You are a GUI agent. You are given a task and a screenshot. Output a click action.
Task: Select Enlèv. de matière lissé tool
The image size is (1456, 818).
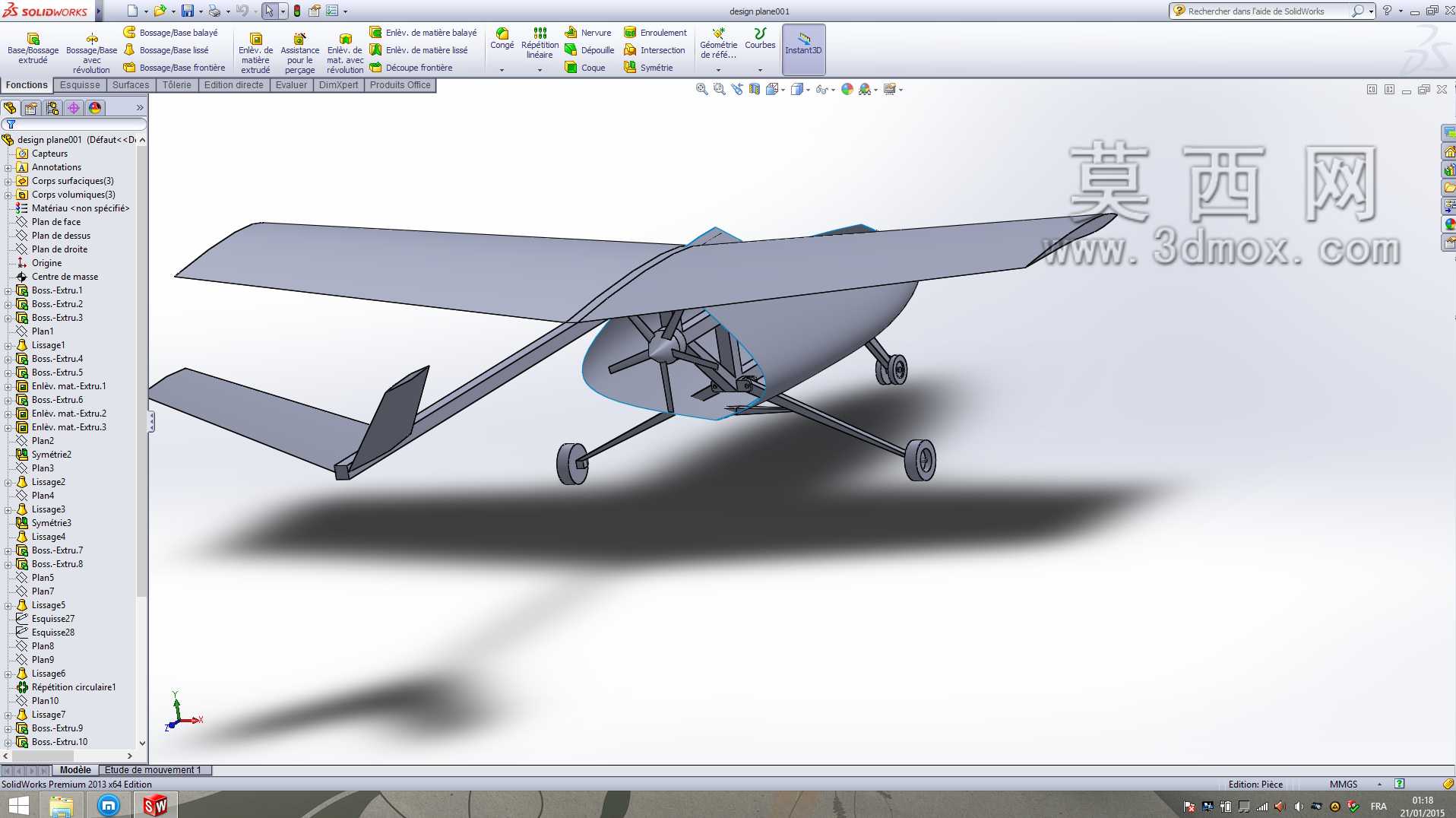[x=419, y=50]
